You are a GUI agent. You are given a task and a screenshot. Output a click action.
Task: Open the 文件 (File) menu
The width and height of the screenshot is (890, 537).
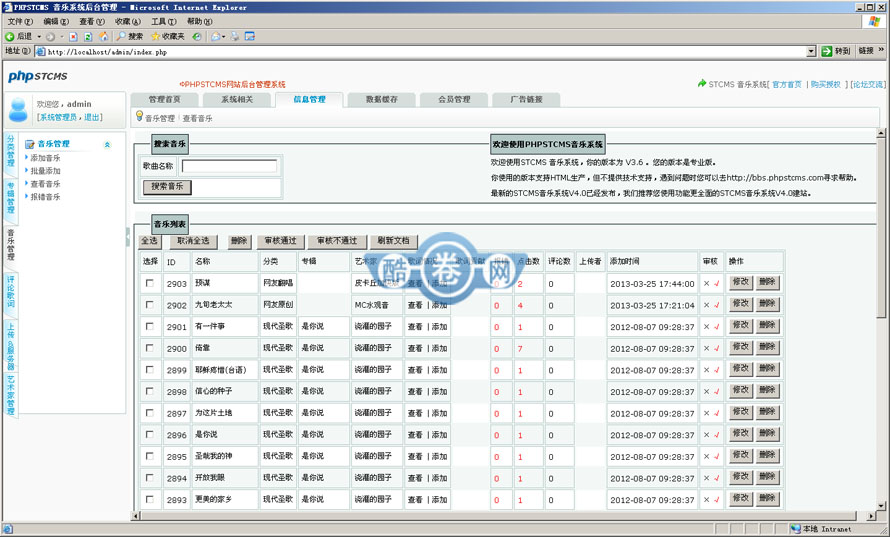click(20, 22)
